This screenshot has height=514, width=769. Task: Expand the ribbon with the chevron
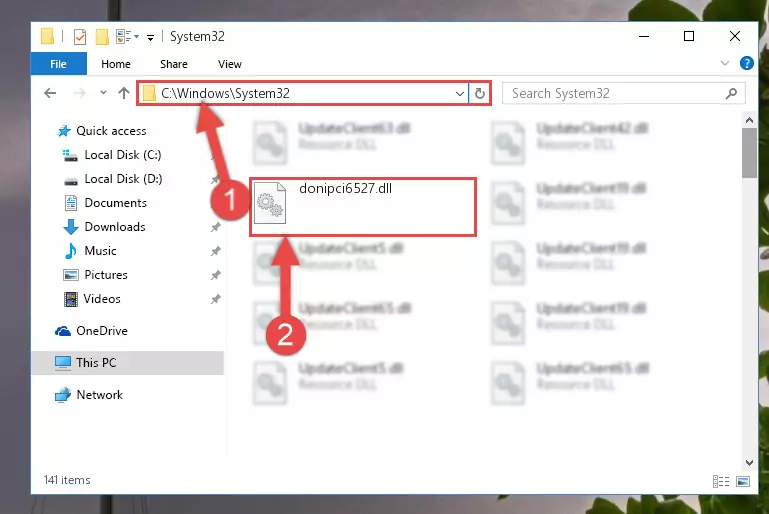tap(725, 63)
